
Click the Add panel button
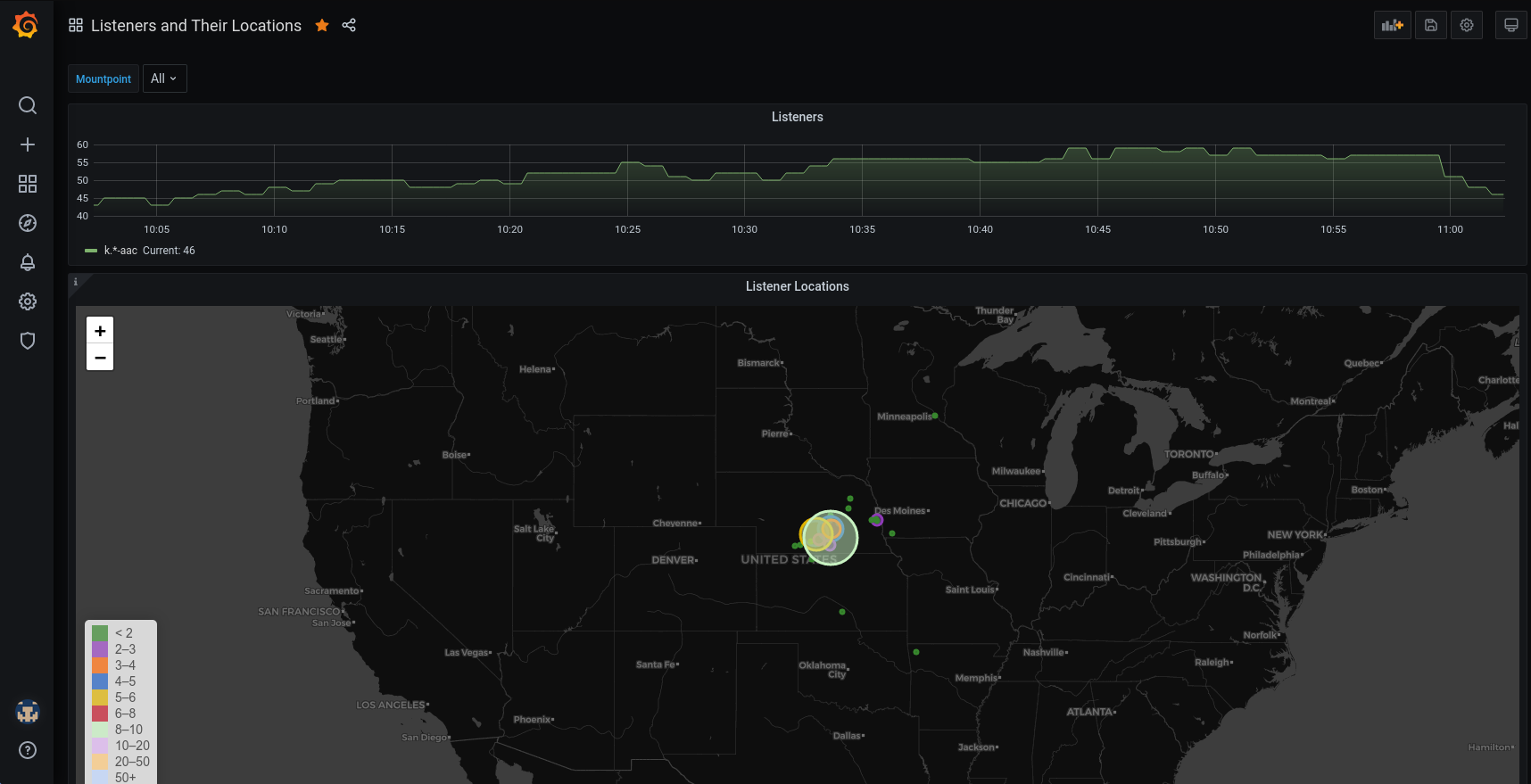(1392, 25)
